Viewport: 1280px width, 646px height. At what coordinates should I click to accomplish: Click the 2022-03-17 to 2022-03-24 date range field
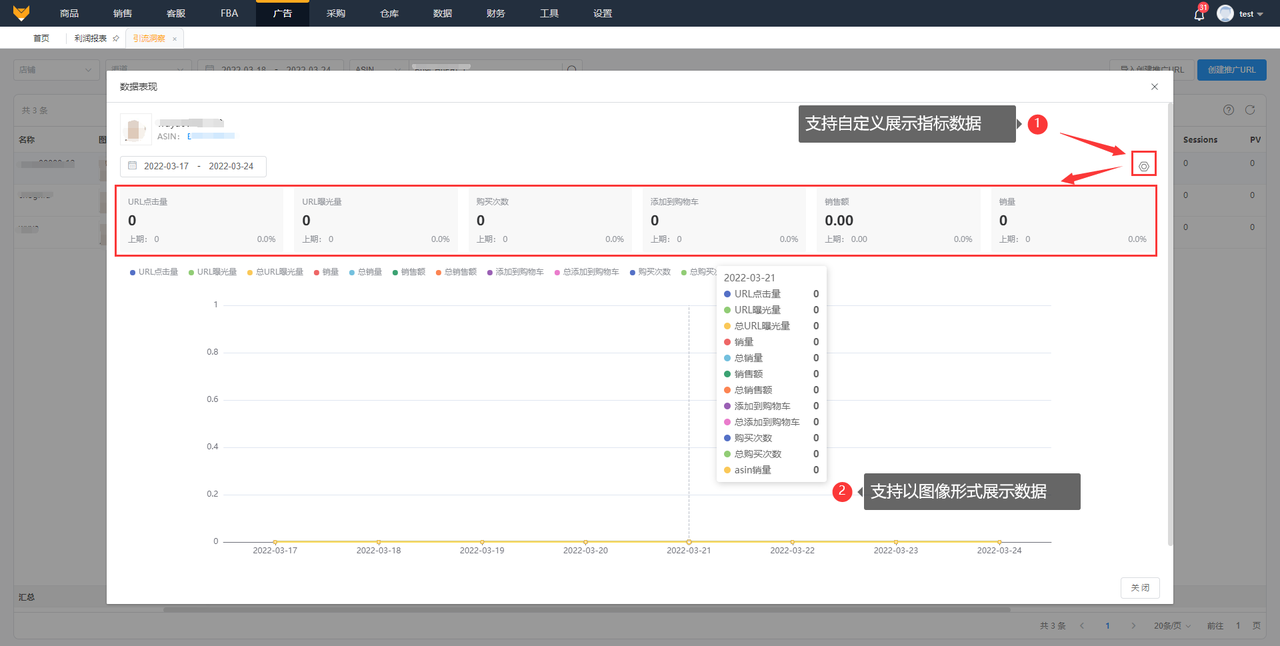click(x=193, y=166)
